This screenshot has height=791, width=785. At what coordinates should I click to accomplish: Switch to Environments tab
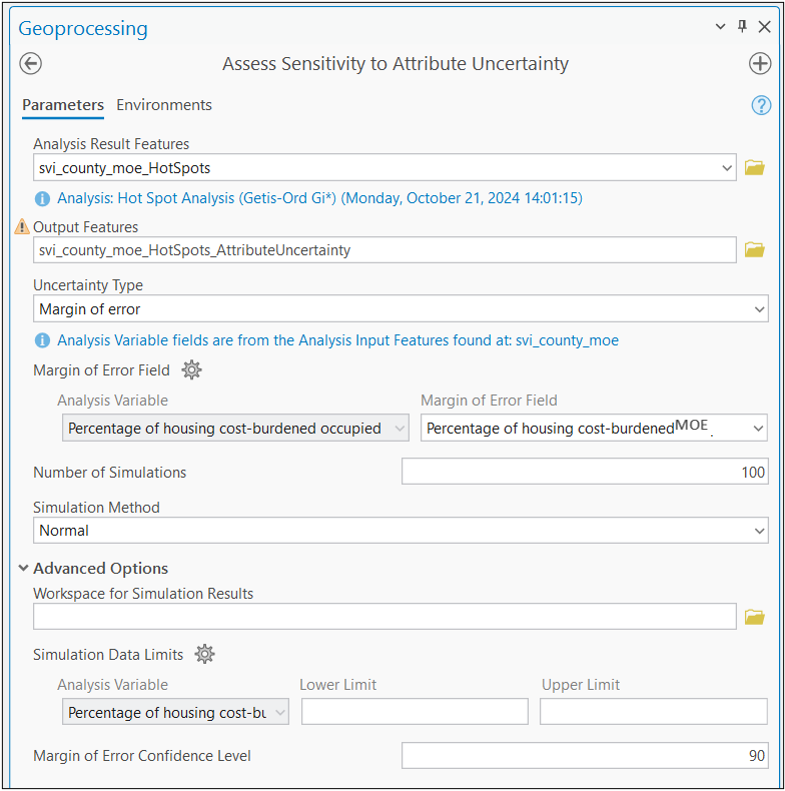164,105
